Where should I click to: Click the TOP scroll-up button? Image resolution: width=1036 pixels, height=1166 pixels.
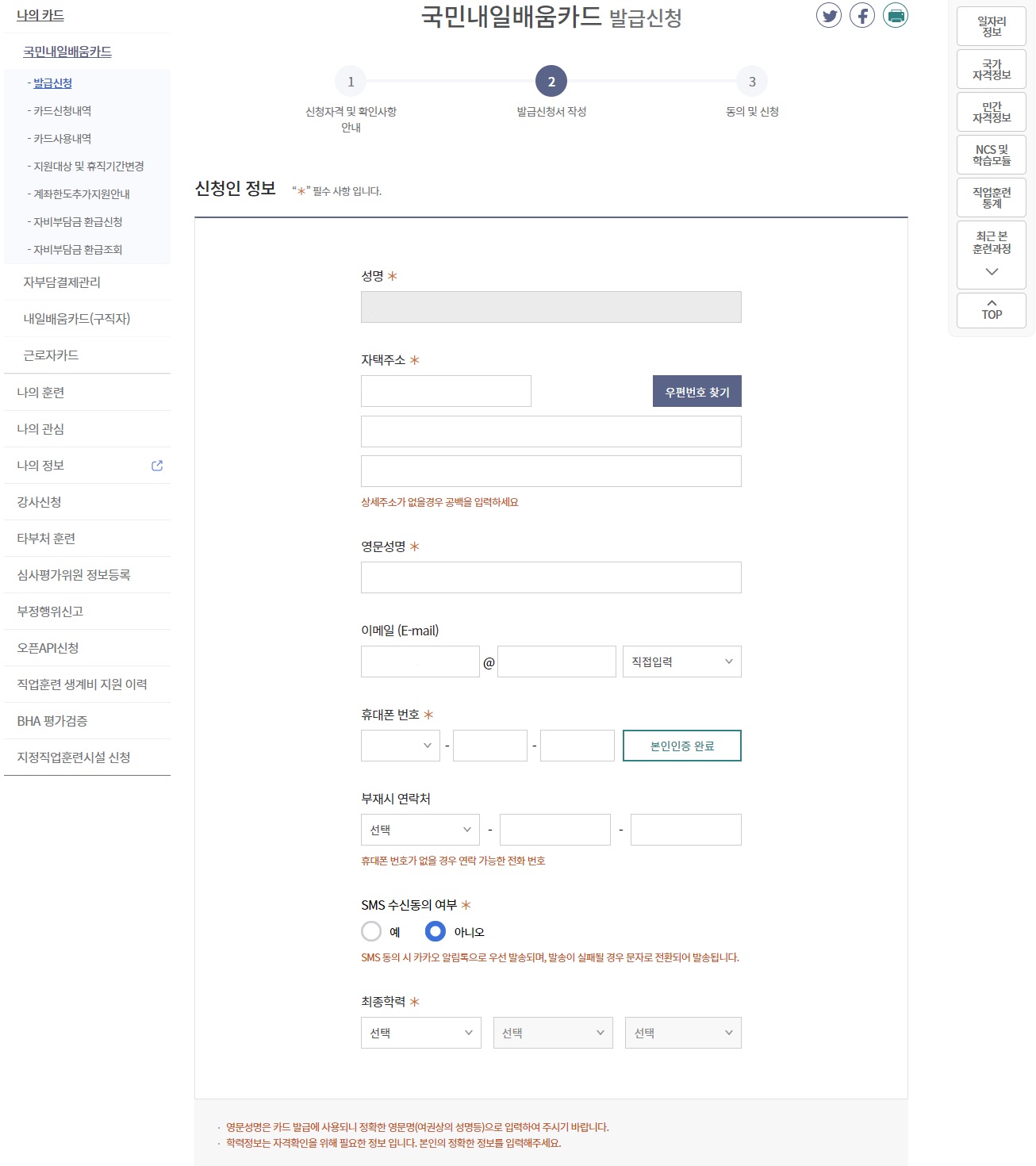tap(992, 310)
